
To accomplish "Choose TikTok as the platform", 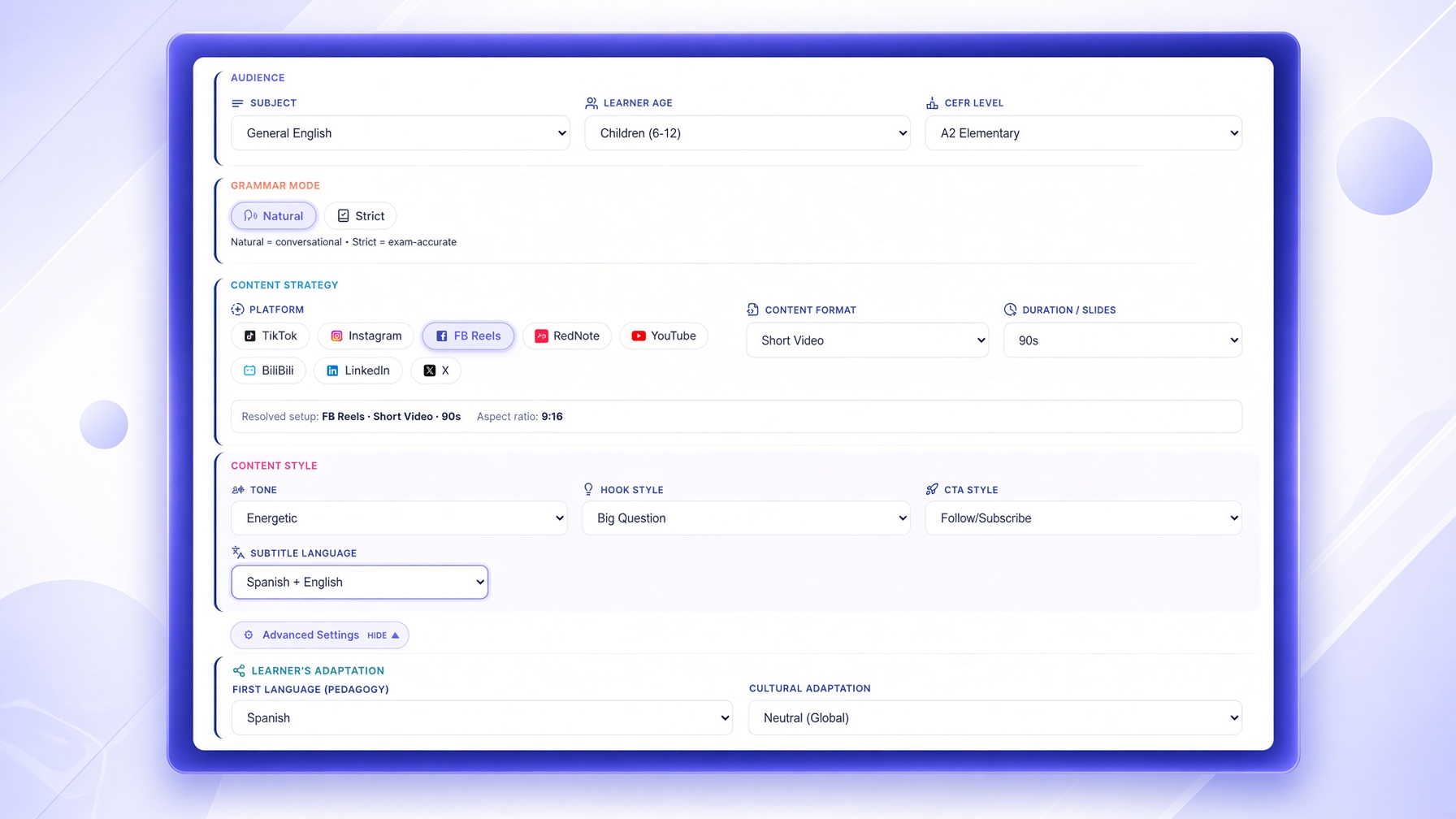I will pos(271,336).
